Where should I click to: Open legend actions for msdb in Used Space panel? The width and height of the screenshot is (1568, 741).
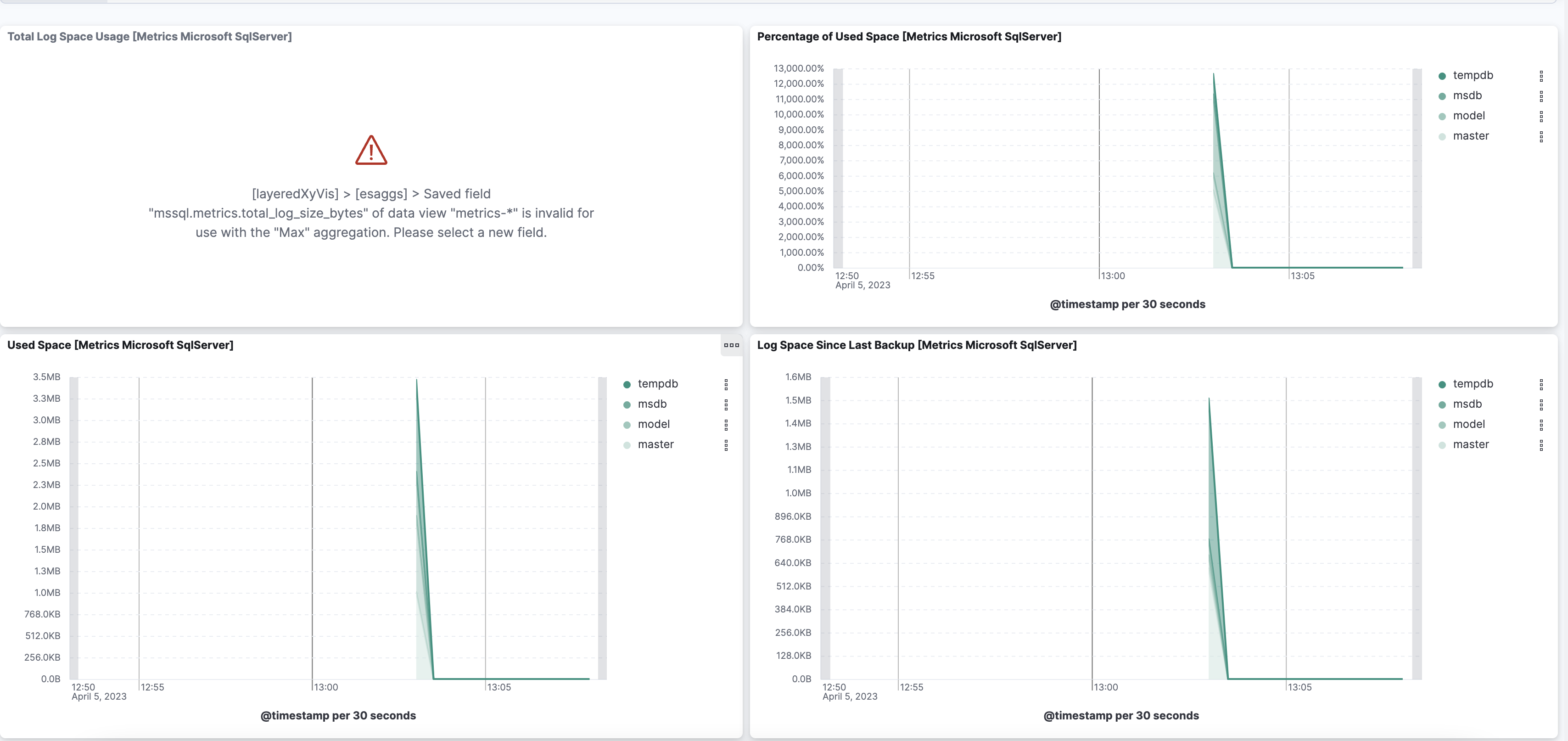point(726,404)
